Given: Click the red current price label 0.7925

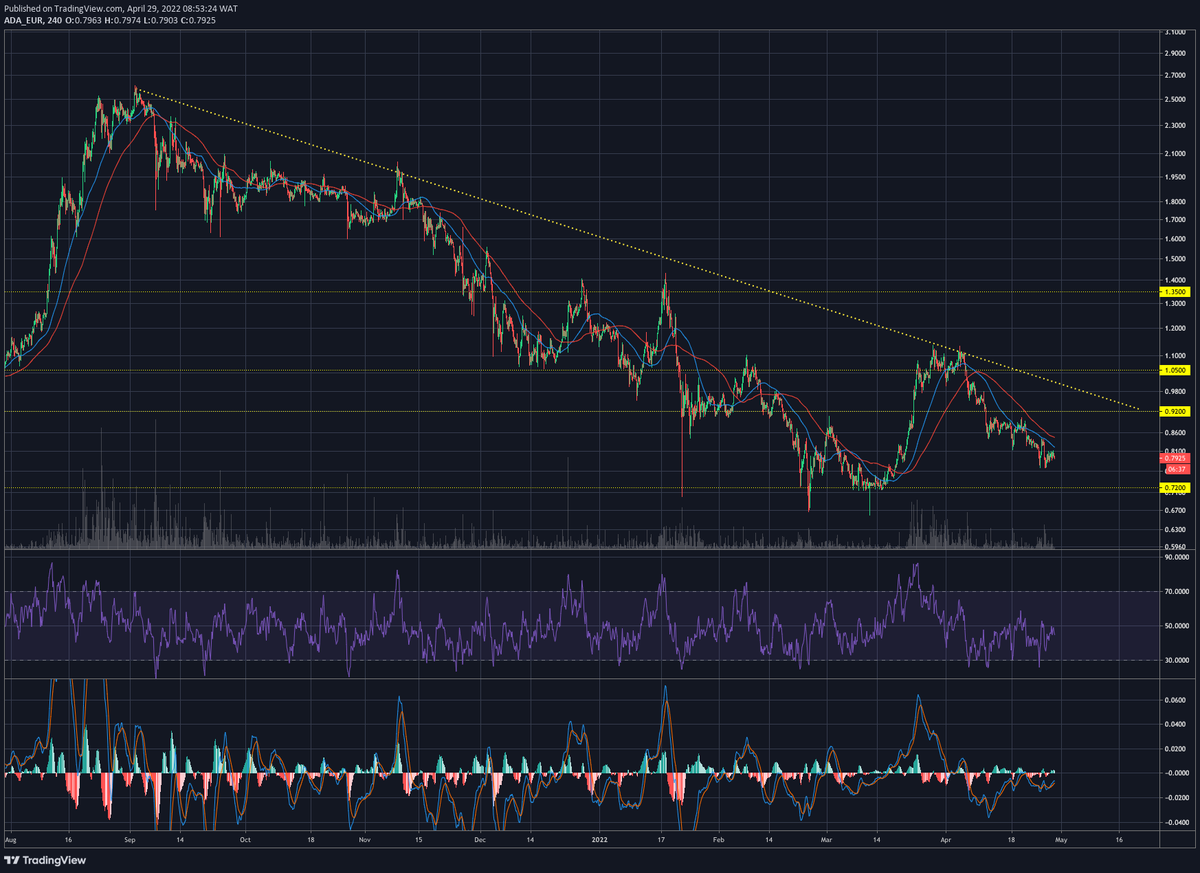Looking at the screenshot, I should (x=1173, y=458).
